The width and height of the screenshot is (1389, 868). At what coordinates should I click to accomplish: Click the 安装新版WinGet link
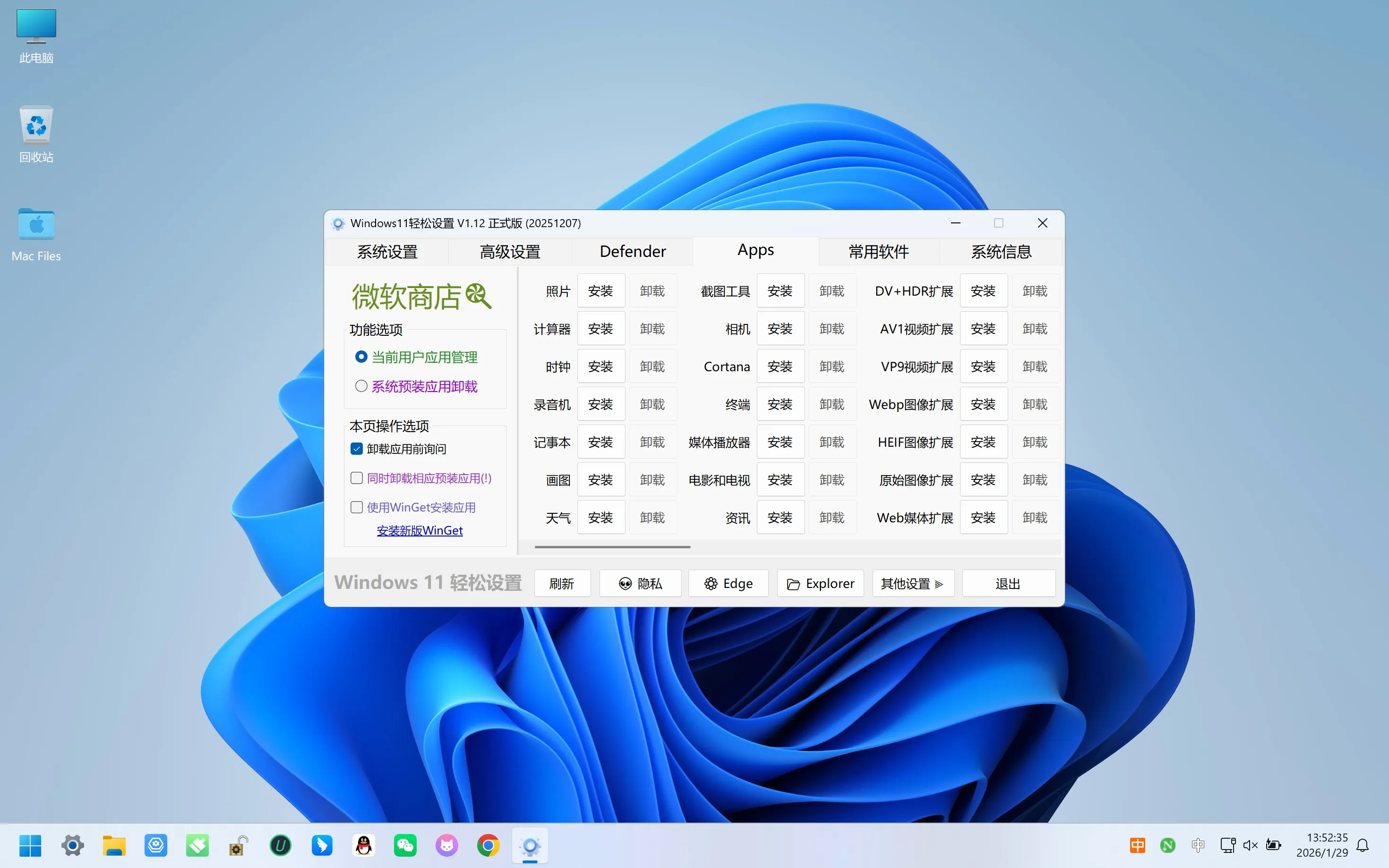pyautogui.click(x=420, y=530)
